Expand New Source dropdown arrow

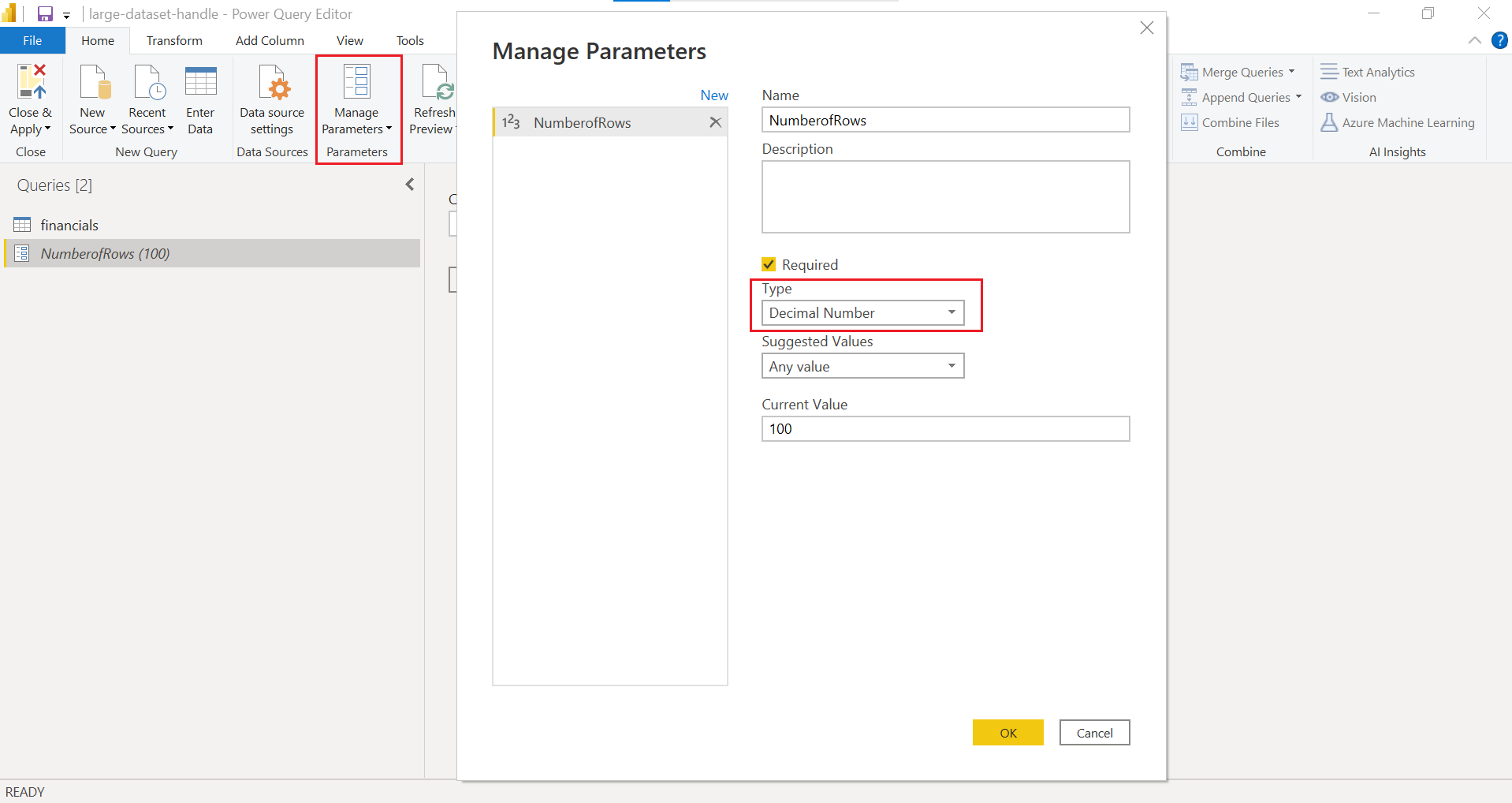[113, 129]
